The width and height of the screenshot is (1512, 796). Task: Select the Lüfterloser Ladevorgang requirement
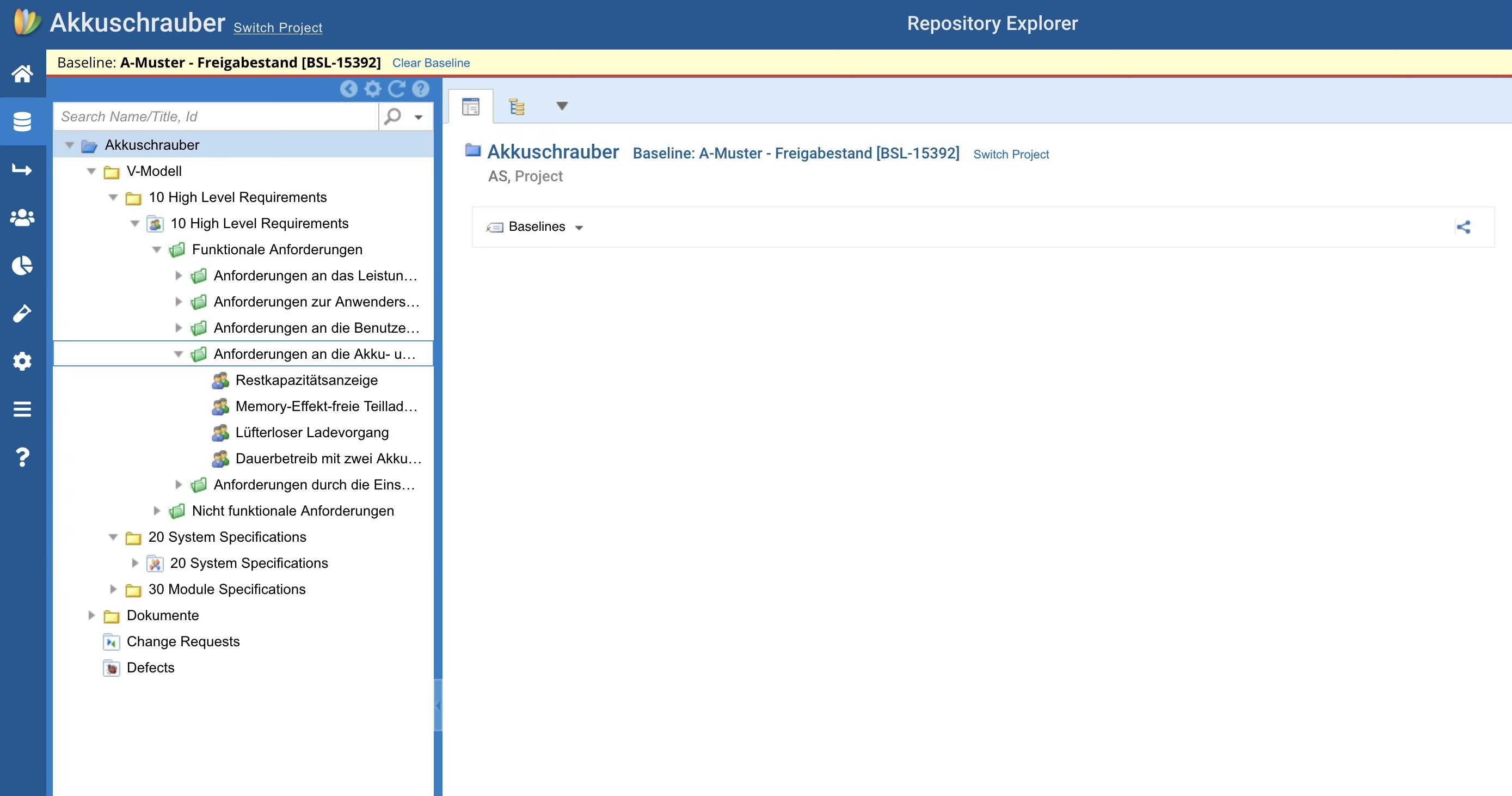pyautogui.click(x=312, y=433)
